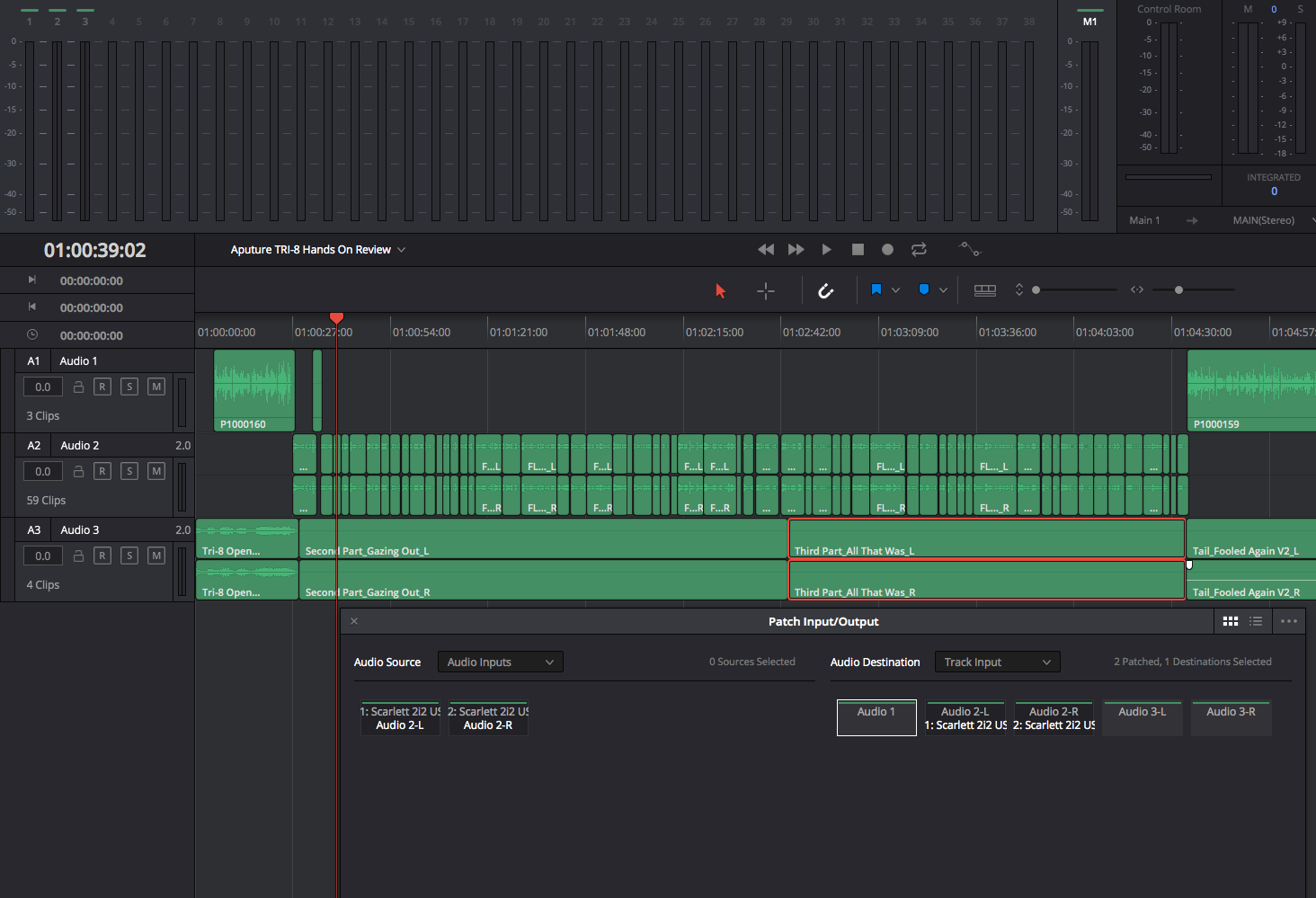Mute the Audio 1 track
1316x898 pixels.
(156, 387)
